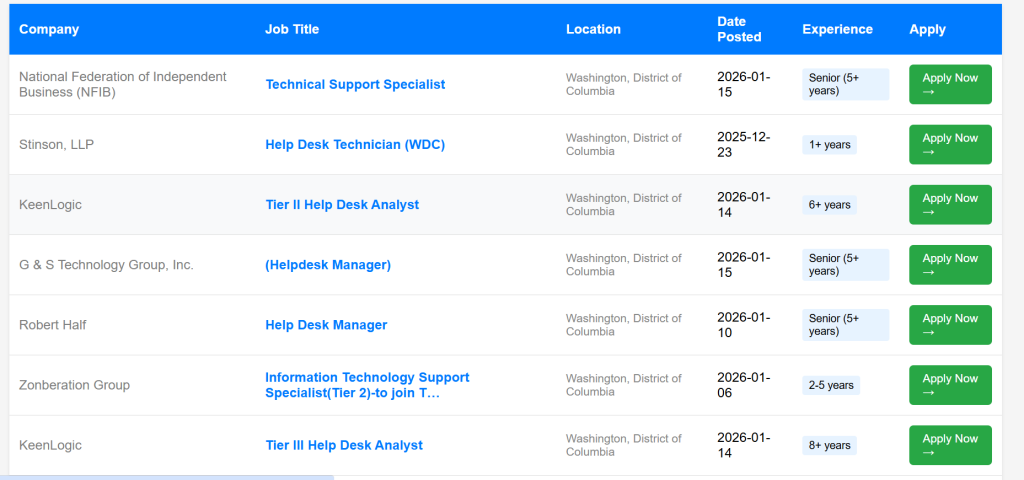The image size is (1024, 480).
Task: Click the Tier II Help Desk Analyst title
Action: pos(342,205)
